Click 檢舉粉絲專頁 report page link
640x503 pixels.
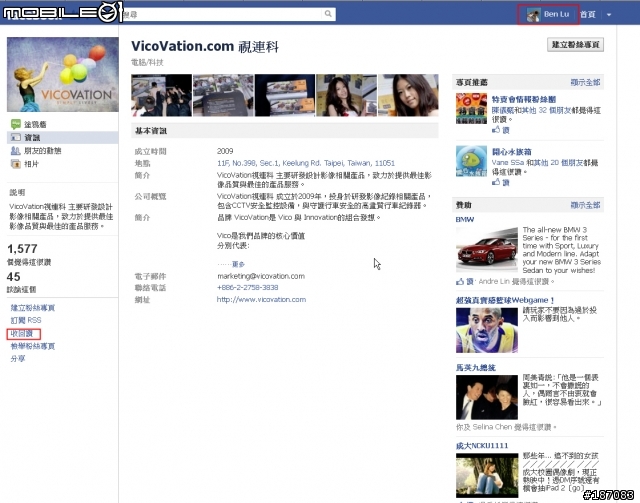click(33, 346)
